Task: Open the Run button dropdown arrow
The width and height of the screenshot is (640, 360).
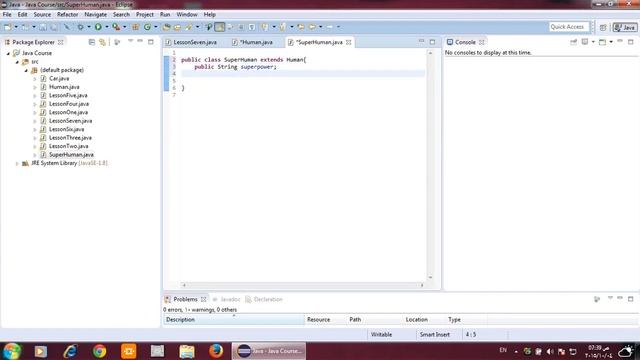Action: tap(107, 27)
